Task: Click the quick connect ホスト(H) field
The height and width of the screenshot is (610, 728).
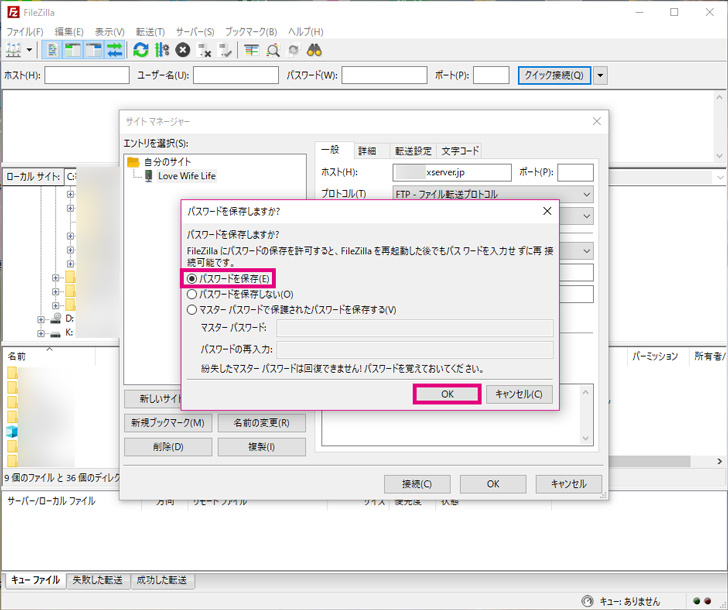Action: tap(87, 75)
